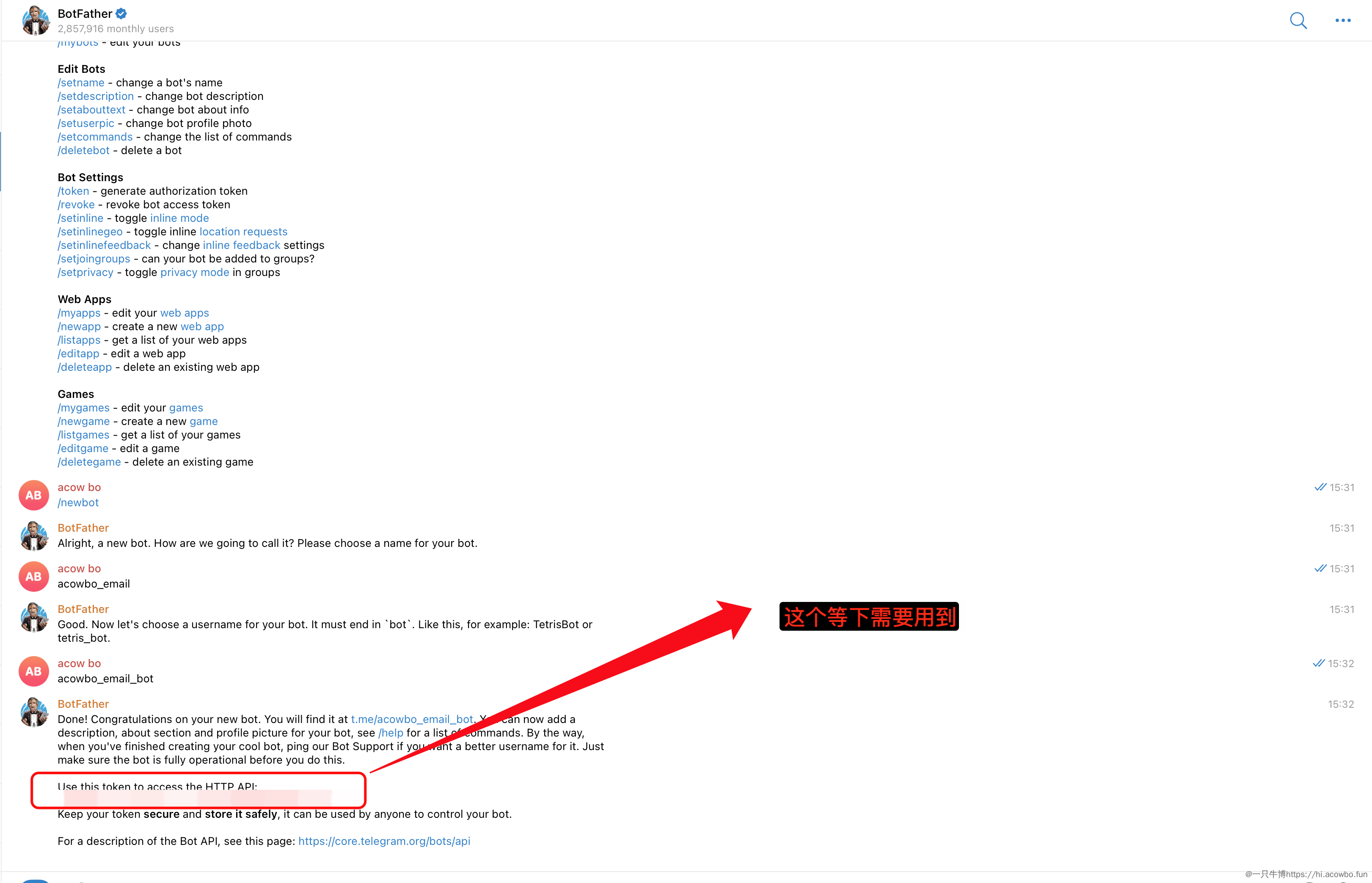Open the chat search magnifier icon

click(x=1298, y=21)
